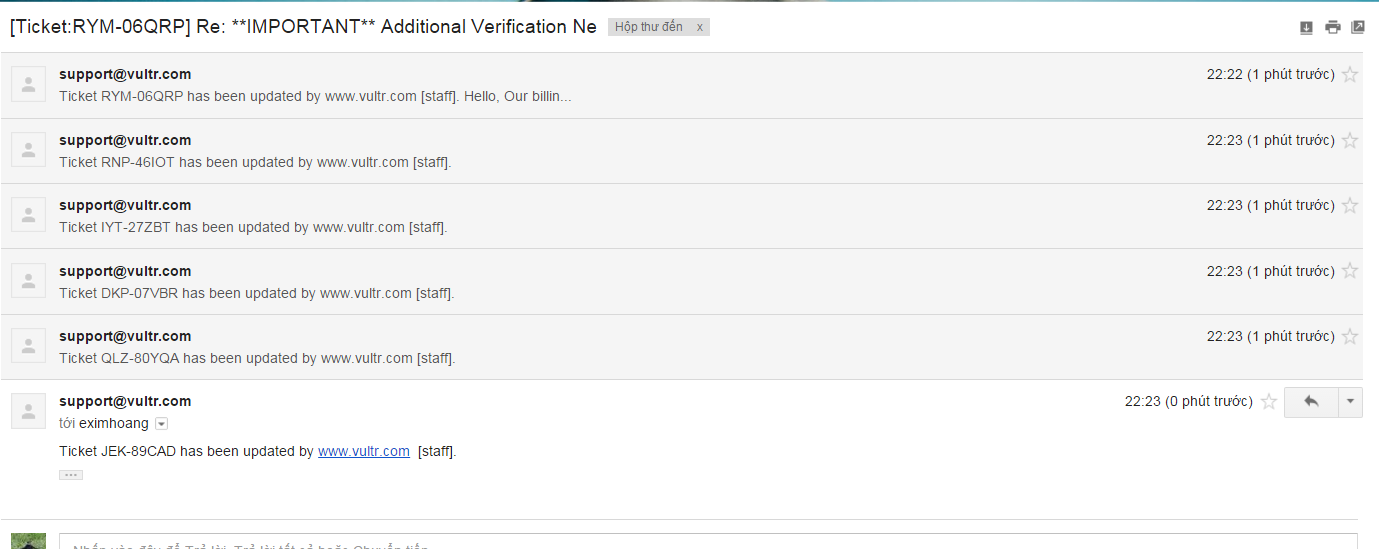Sender avatar of Ticket IYT-27ZBT message
1379x549 pixels.
(28, 215)
